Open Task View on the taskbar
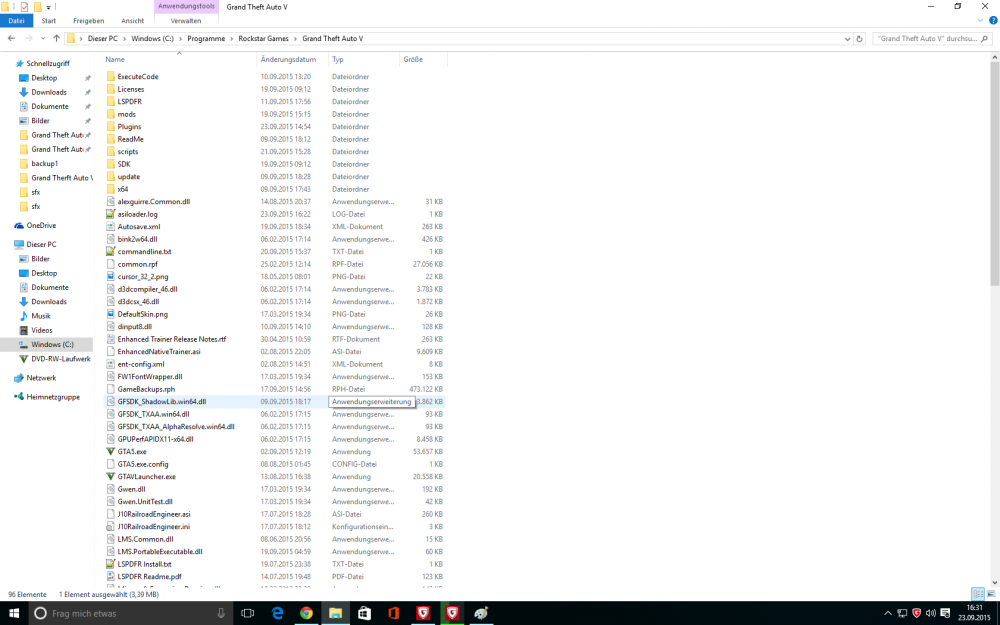This screenshot has width=1000, height=625. (x=247, y=613)
